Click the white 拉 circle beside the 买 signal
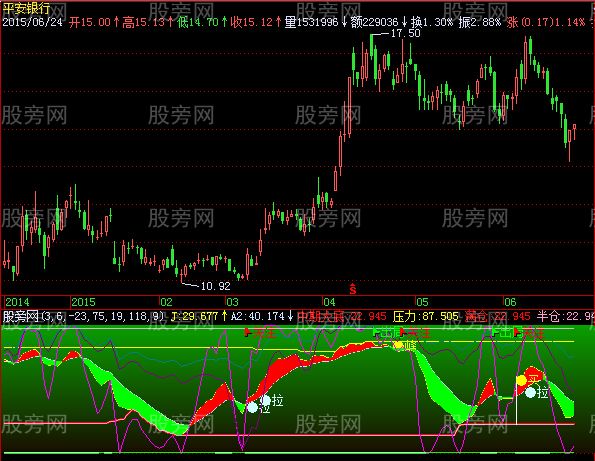 pos(530,392)
